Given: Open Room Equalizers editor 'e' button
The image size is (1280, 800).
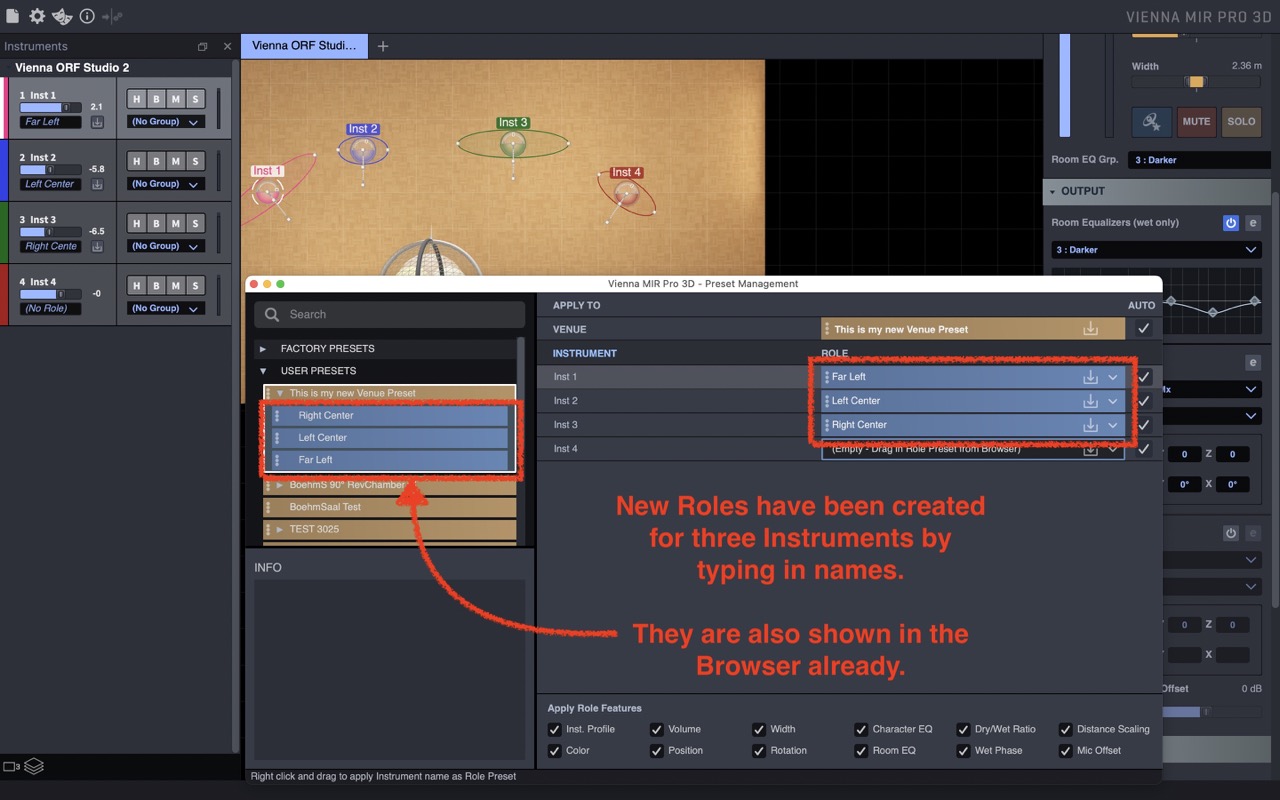Looking at the screenshot, I should (x=1252, y=223).
